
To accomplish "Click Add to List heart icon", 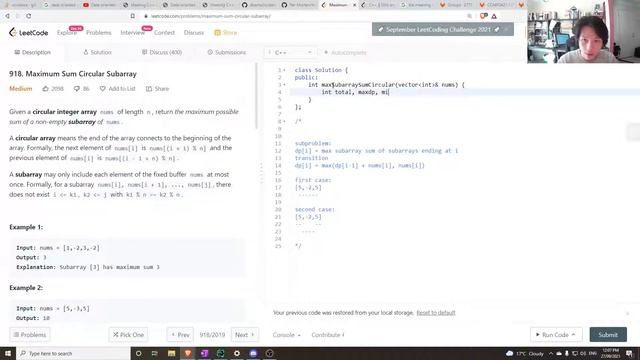I will tap(102, 89).
